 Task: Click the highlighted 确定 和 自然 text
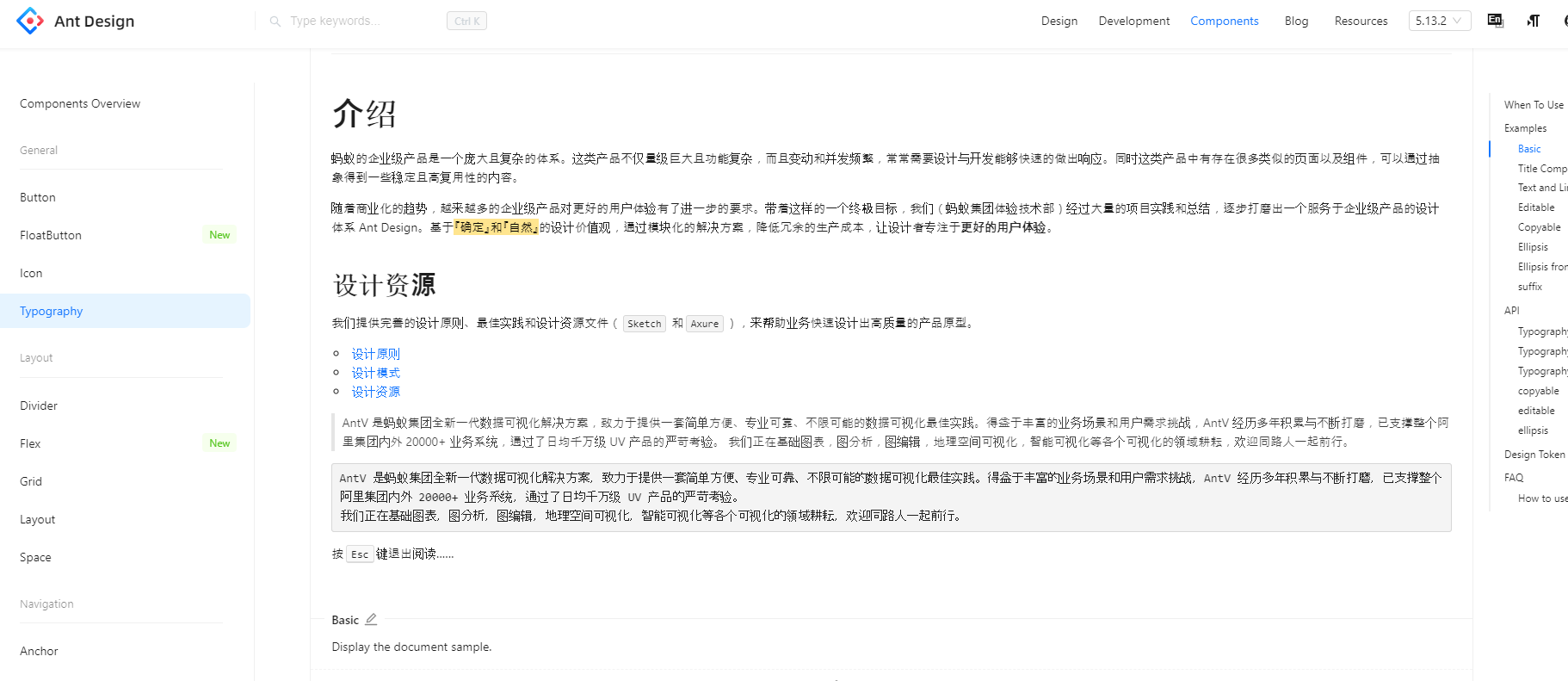pos(496,227)
